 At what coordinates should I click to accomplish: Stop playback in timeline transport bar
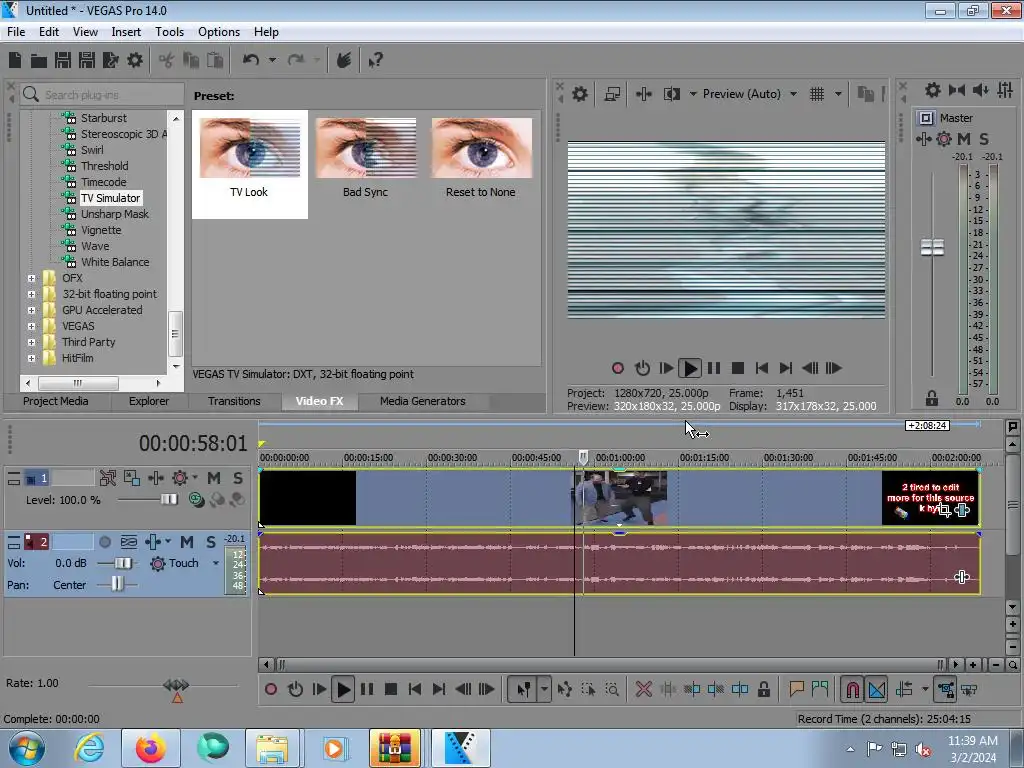[x=391, y=689]
